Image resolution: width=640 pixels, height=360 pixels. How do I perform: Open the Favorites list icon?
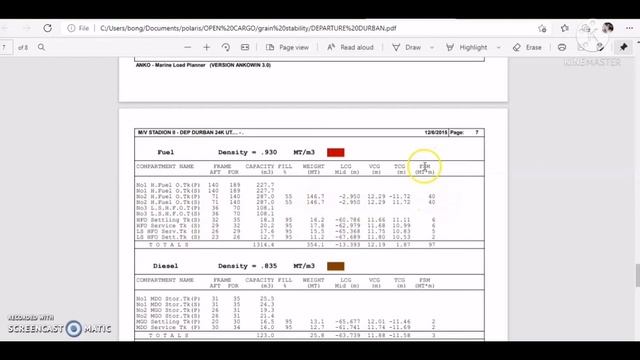tap(565, 28)
